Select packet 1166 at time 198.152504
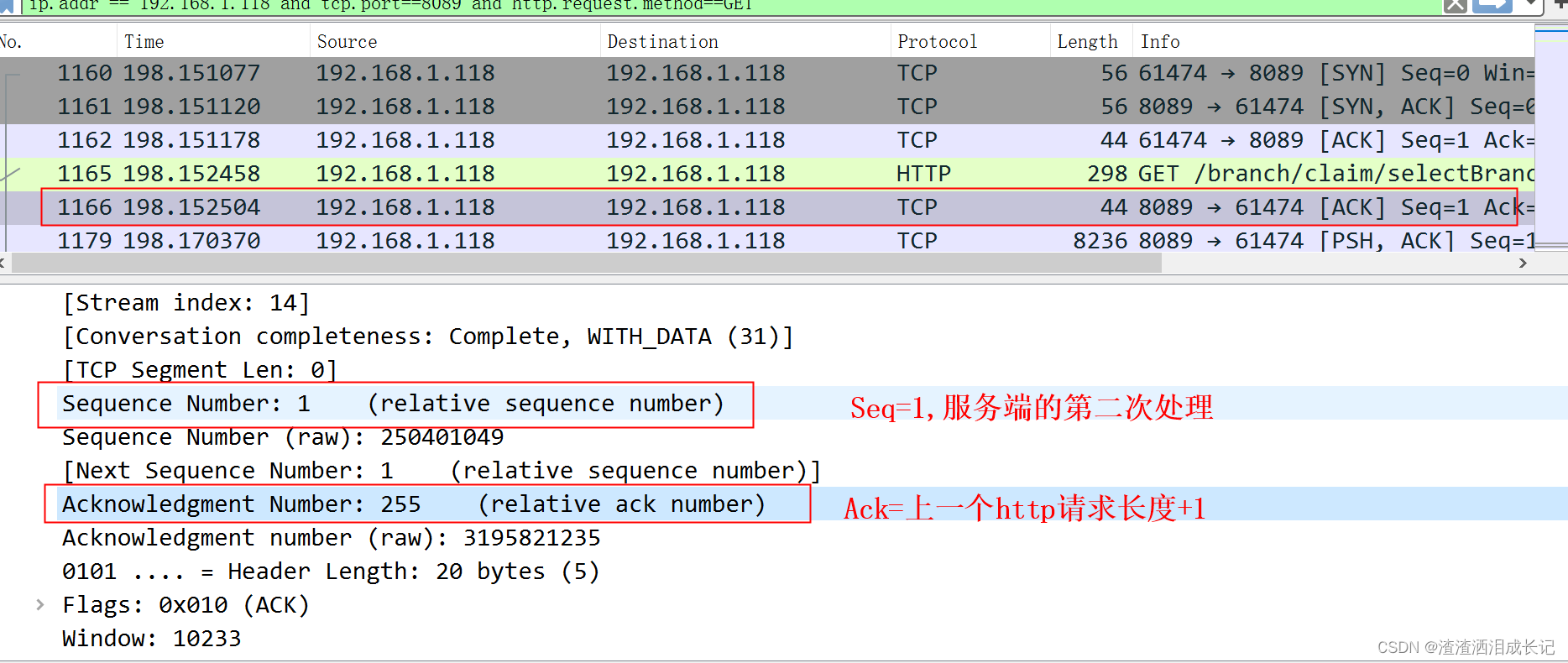Screen dimensions: 1568x663 pos(767,208)
